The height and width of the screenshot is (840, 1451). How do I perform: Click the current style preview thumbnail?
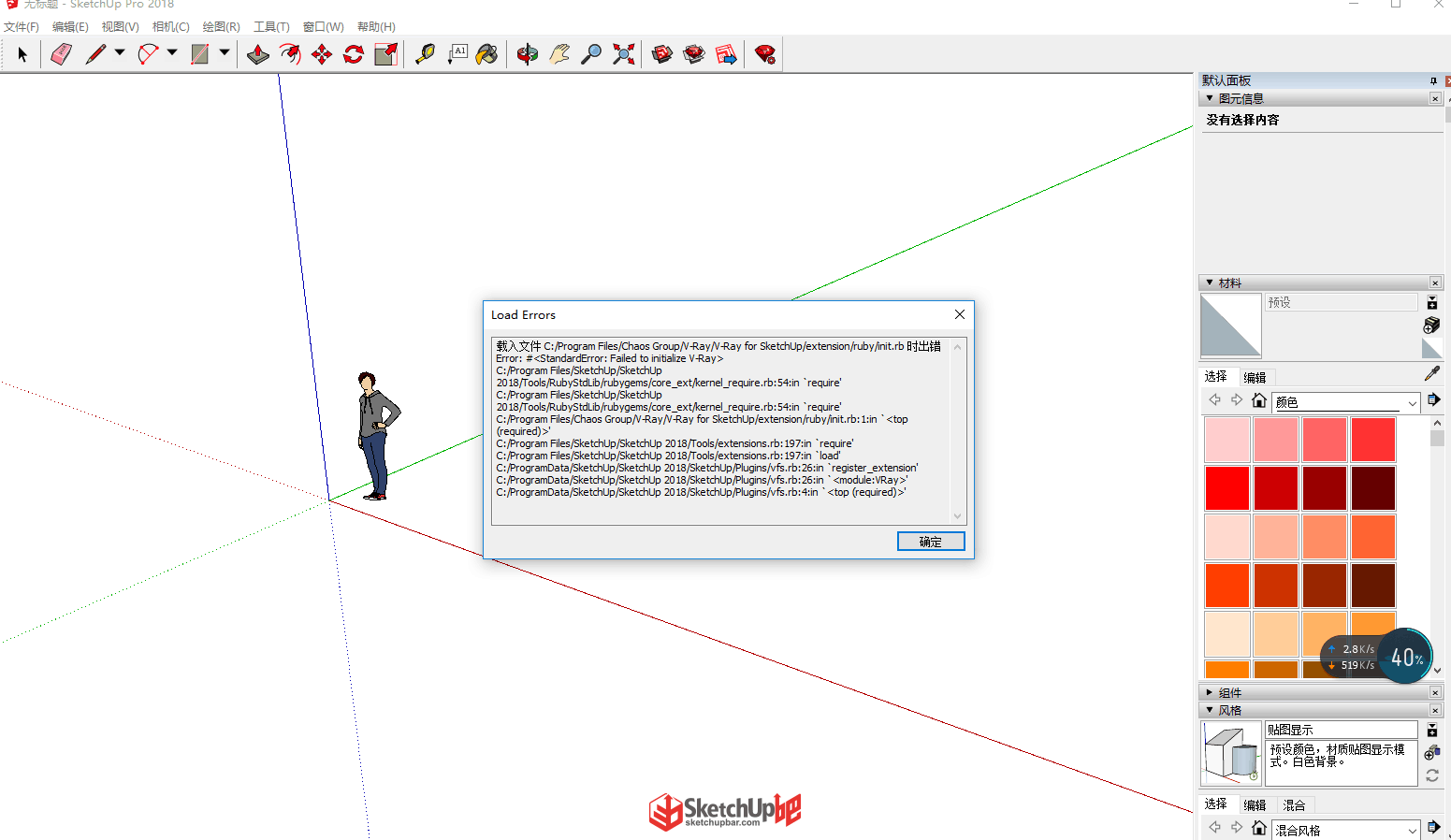pyautogui.click(x=1231, y=753)
